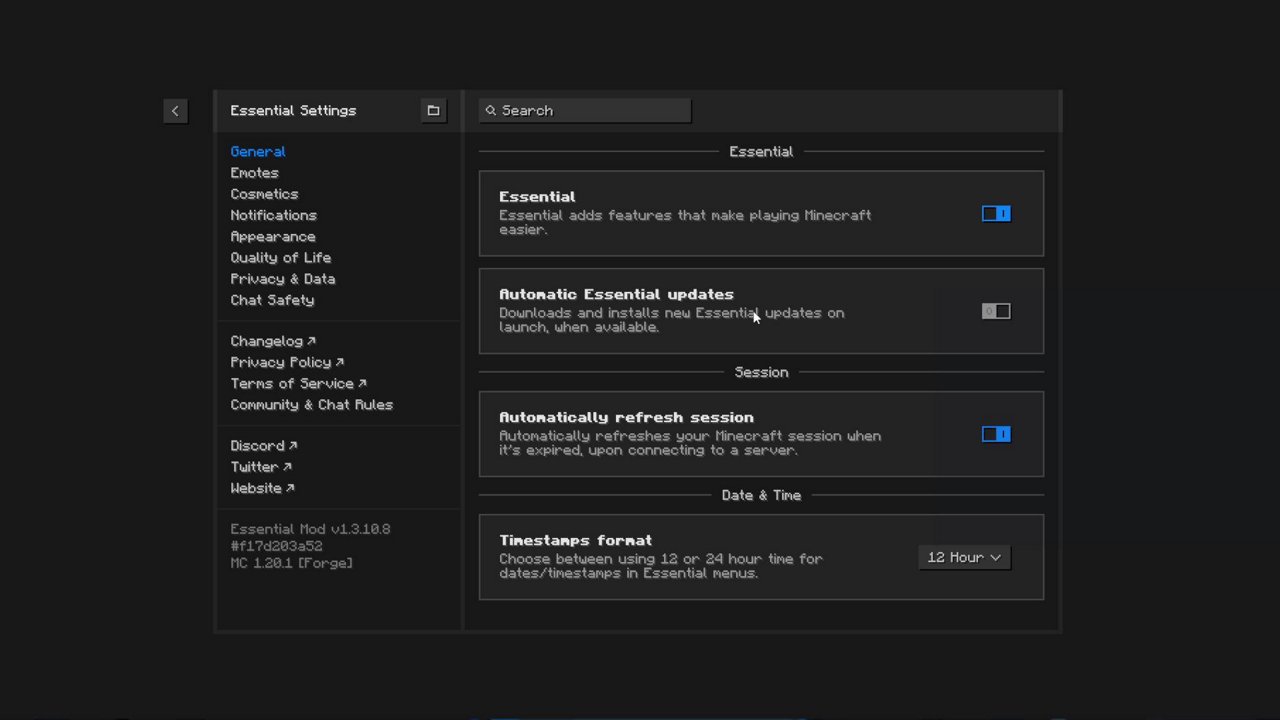Open Privacy & Data settings
This screenshot has height=720, width=1280.
pos(282,279)
